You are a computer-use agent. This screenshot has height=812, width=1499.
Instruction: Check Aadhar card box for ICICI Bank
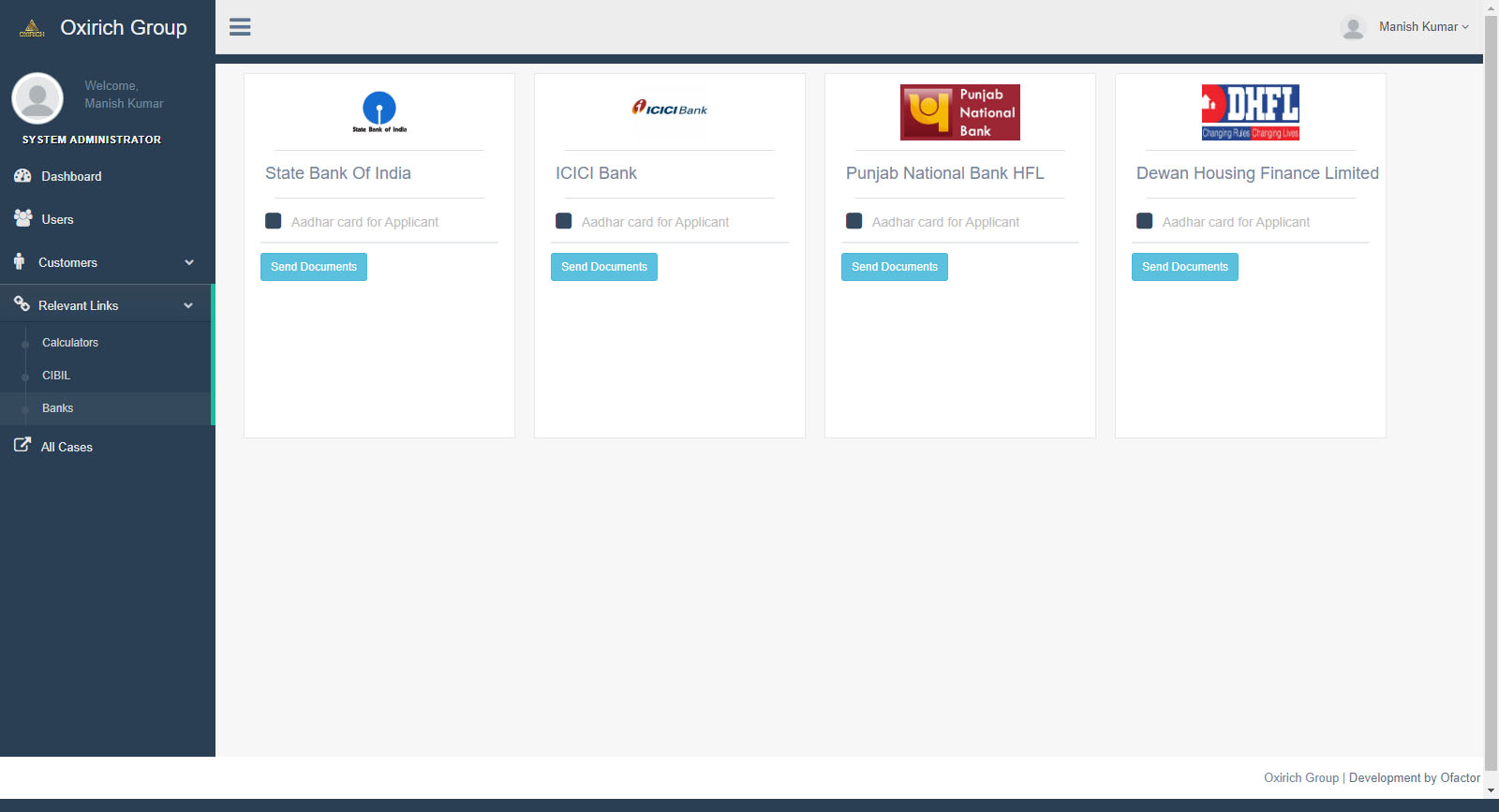tap(564, 221)
